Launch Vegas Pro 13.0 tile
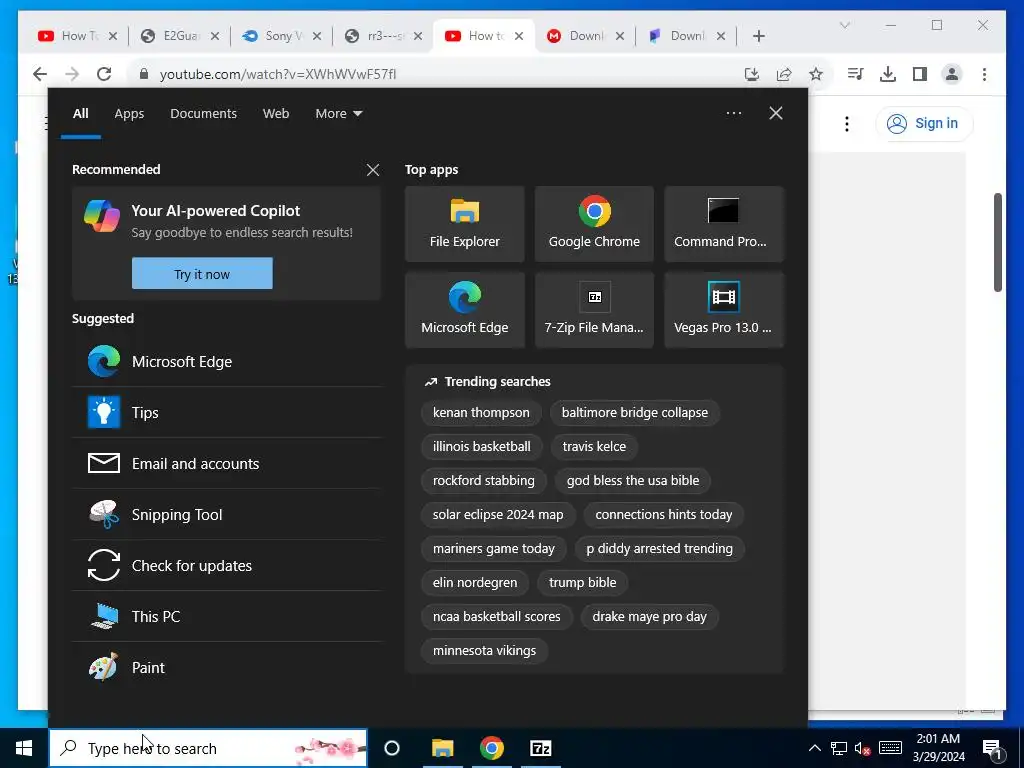Image resolution: width=1024 pixels, height=768 pixels. 724,310
